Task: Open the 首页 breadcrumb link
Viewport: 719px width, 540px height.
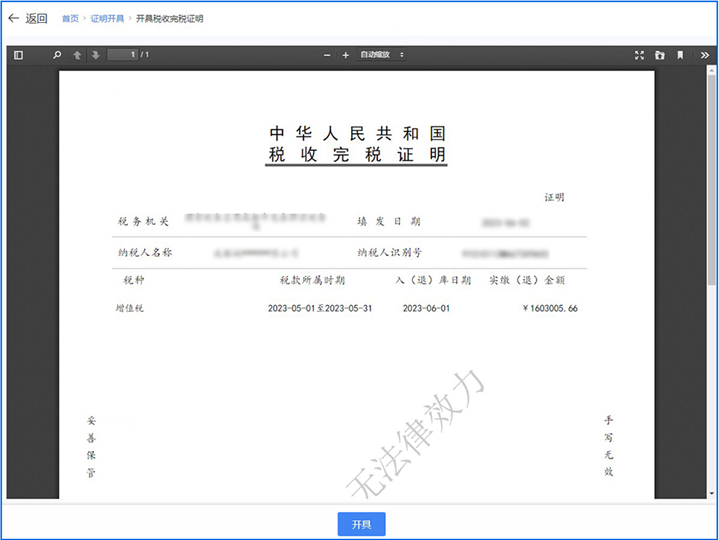Action: [x=70, y=19]
